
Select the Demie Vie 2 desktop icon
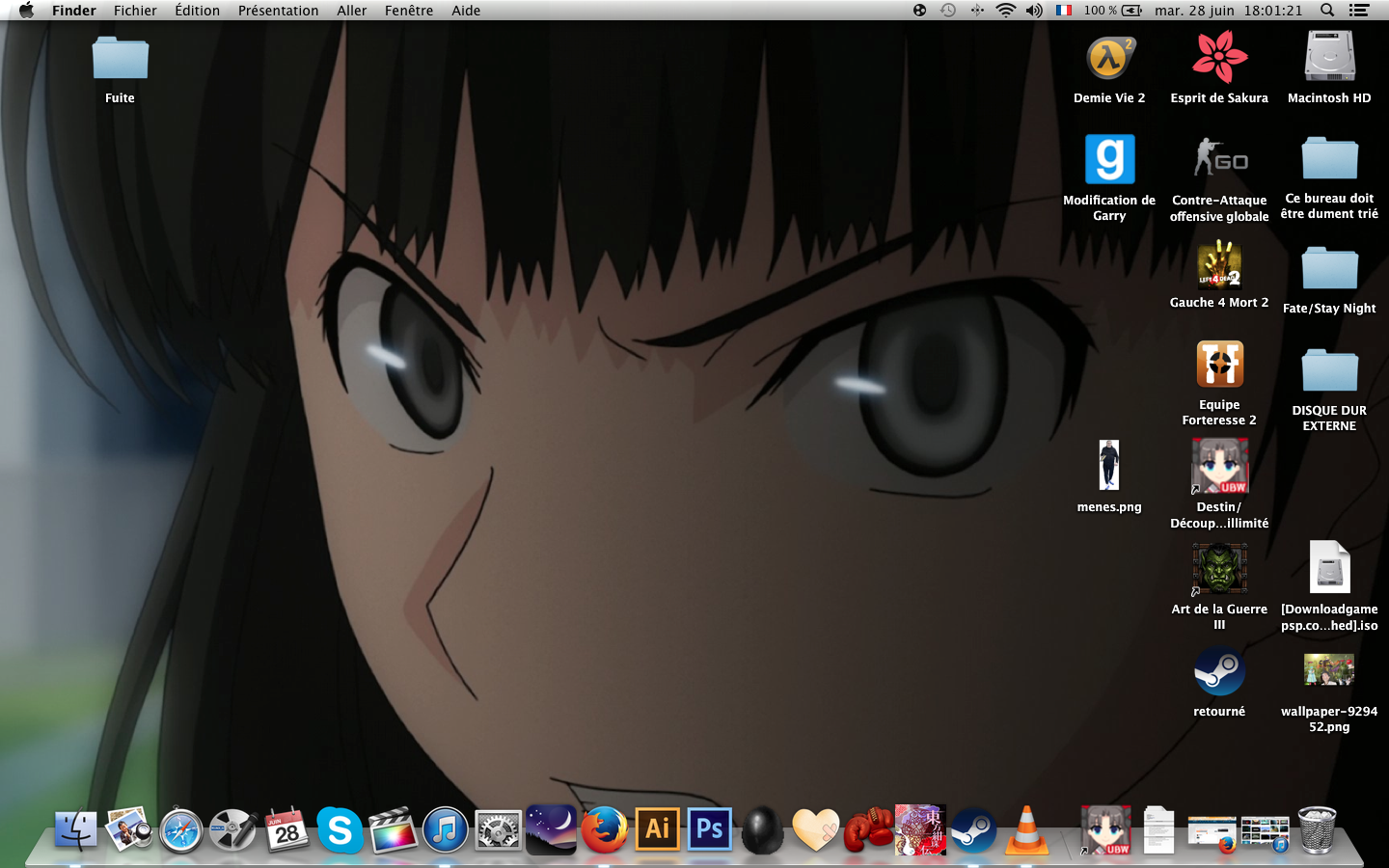(1109, 59)
